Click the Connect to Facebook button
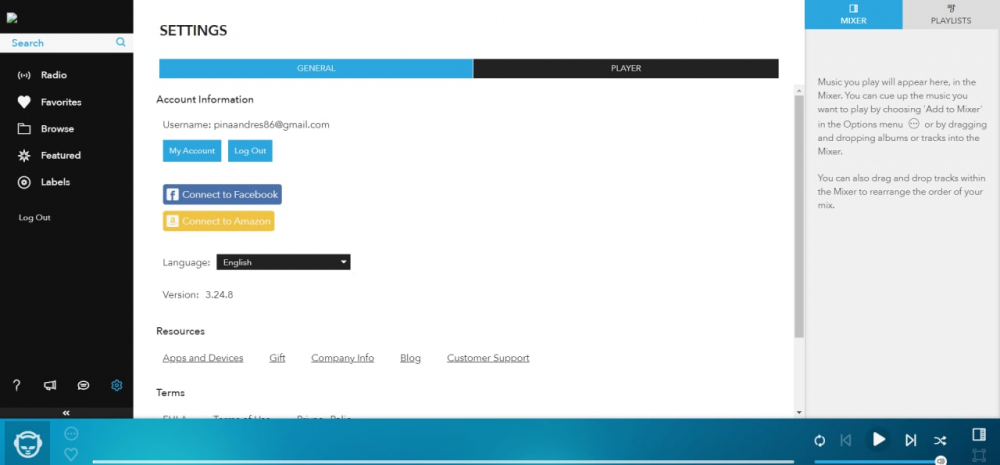 pos(222,195)
